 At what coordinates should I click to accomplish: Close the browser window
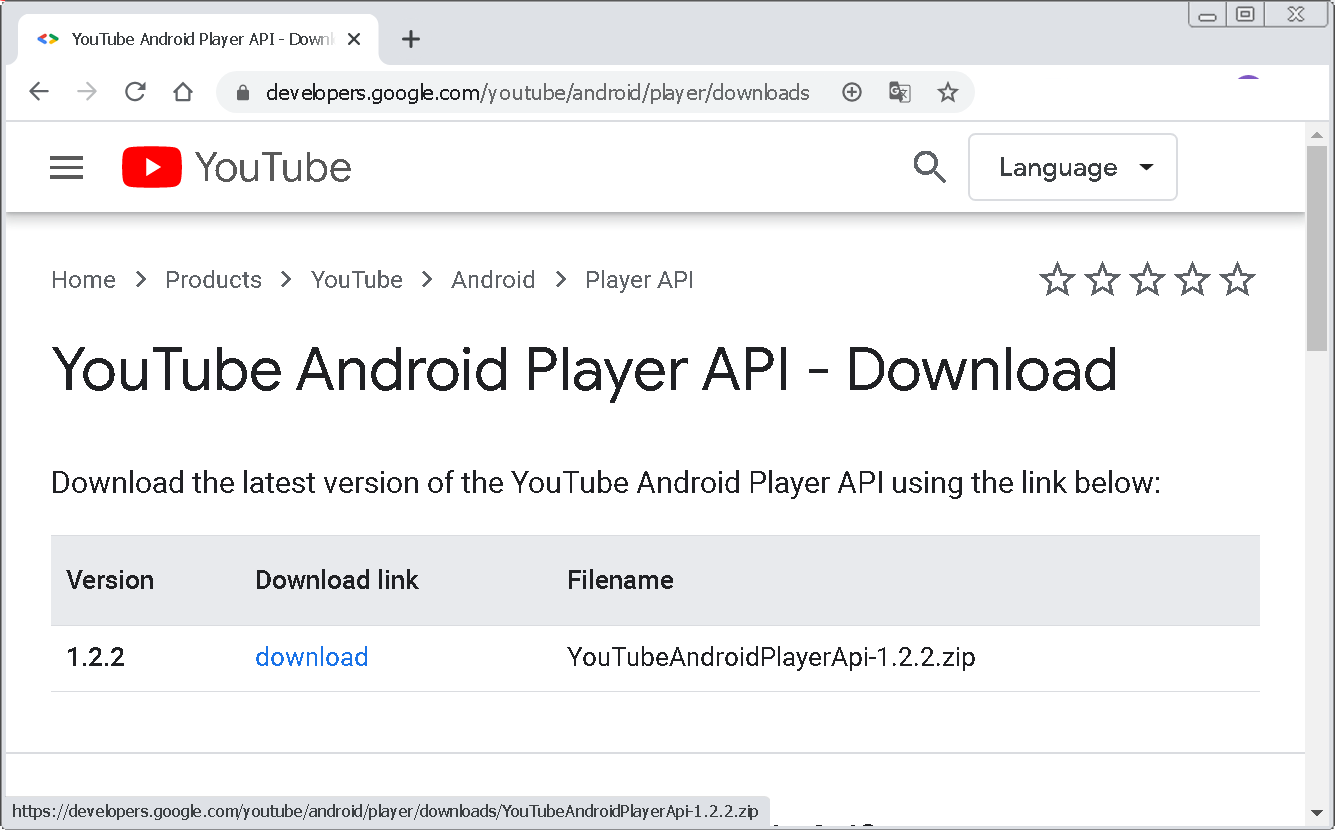tap(1297, 14)
